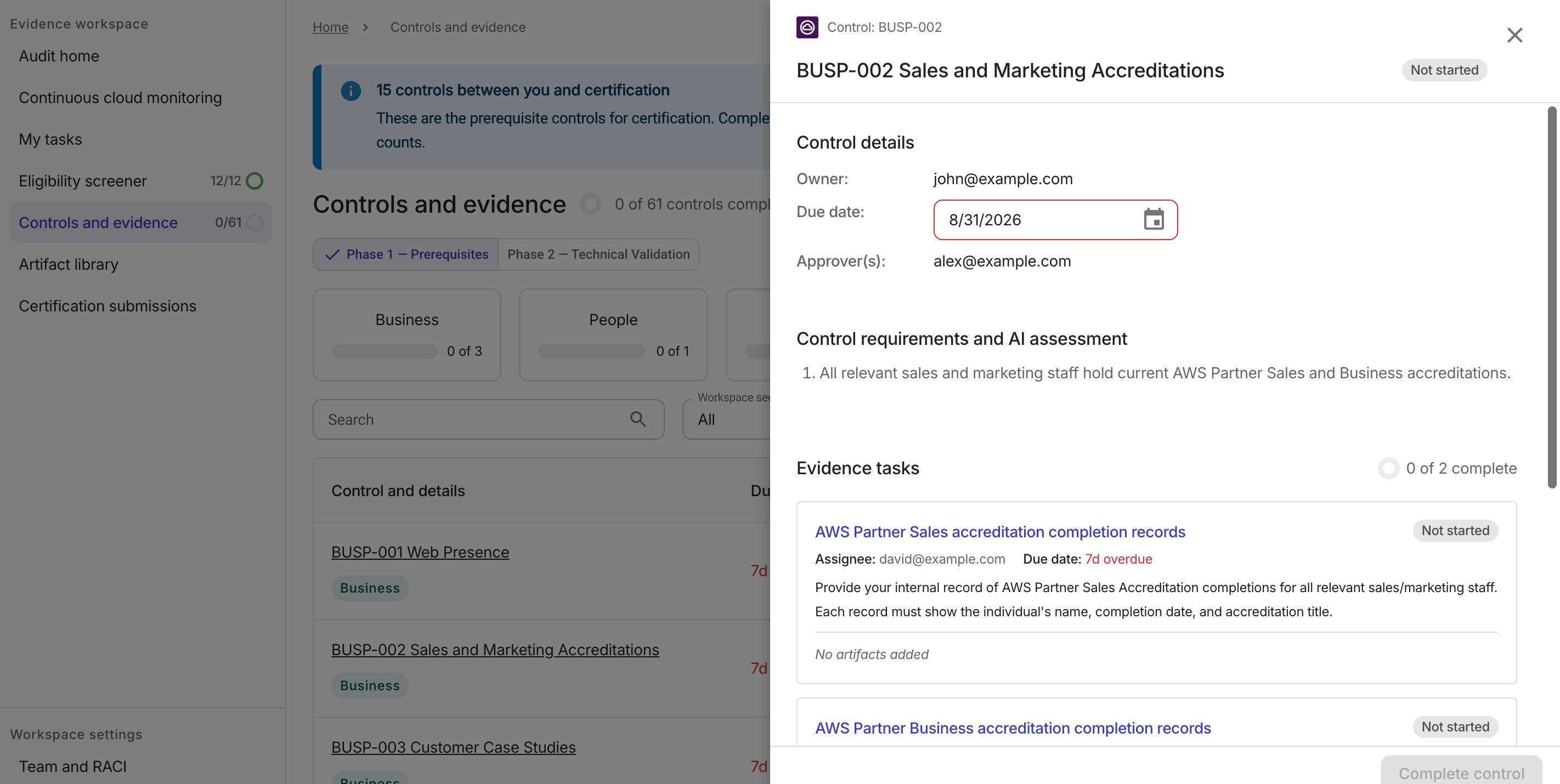This screenshot has width=1560, height=784.
Task: Click the 0 of 2 complete text
Action: click(1461, 468)
